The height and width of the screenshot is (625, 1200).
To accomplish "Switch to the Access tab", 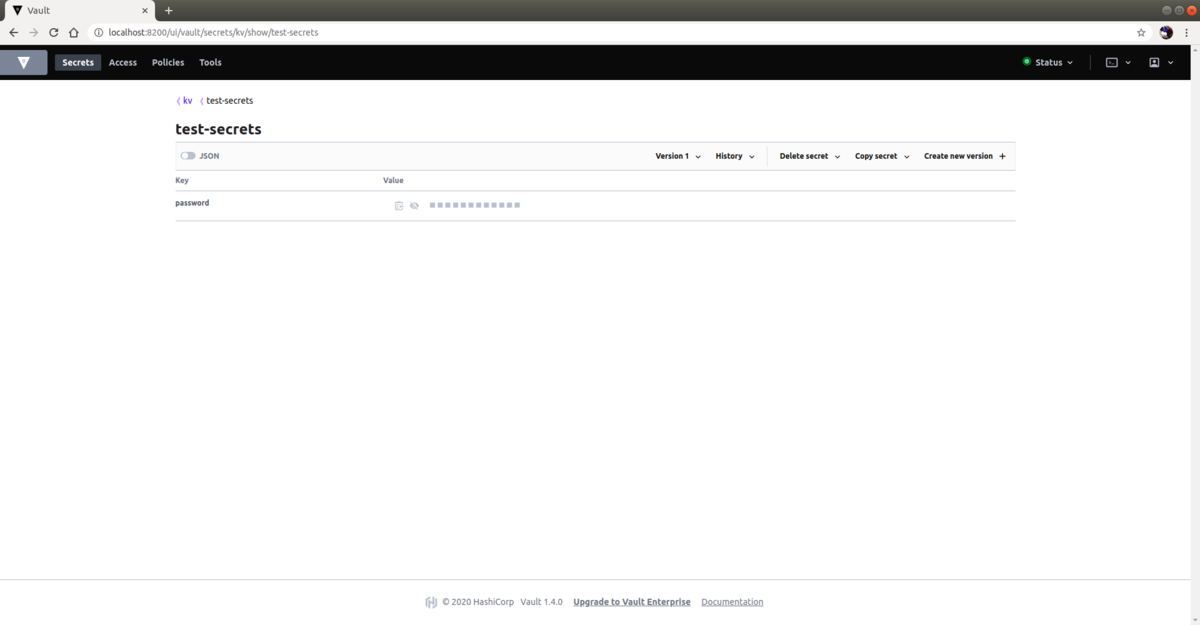I will 123,62.
